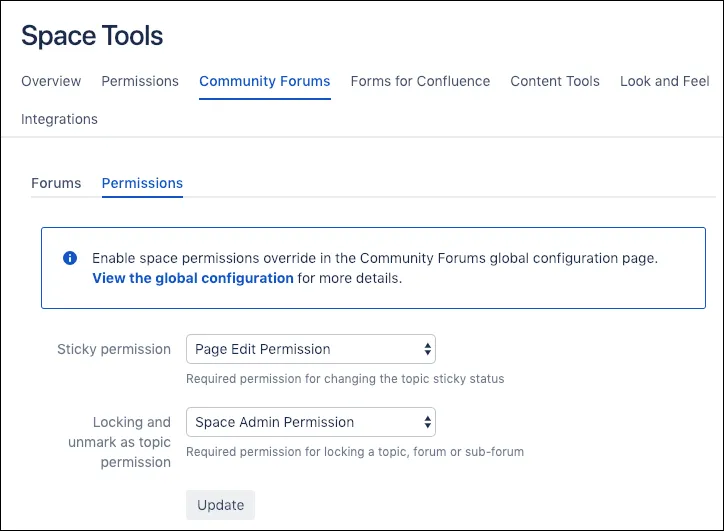
Task: Open the Overview tab
Action: pos(51,81)
